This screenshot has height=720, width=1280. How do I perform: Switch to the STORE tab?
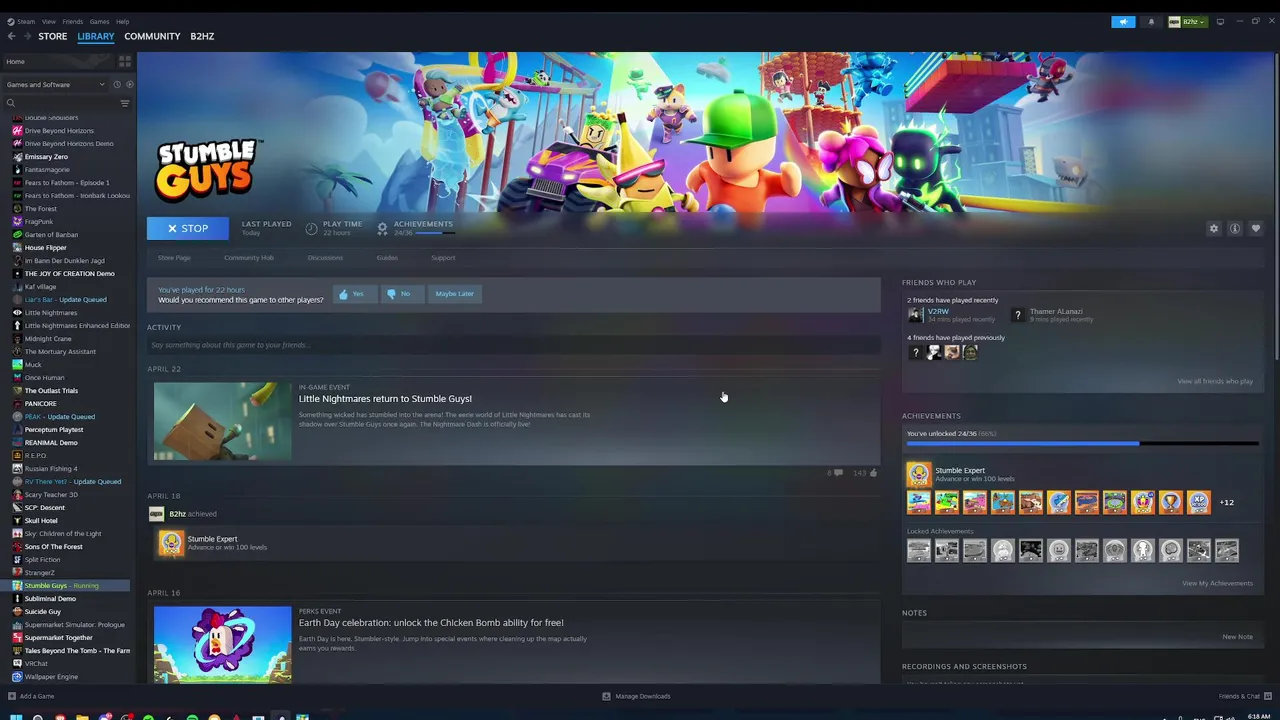(53, 36)
